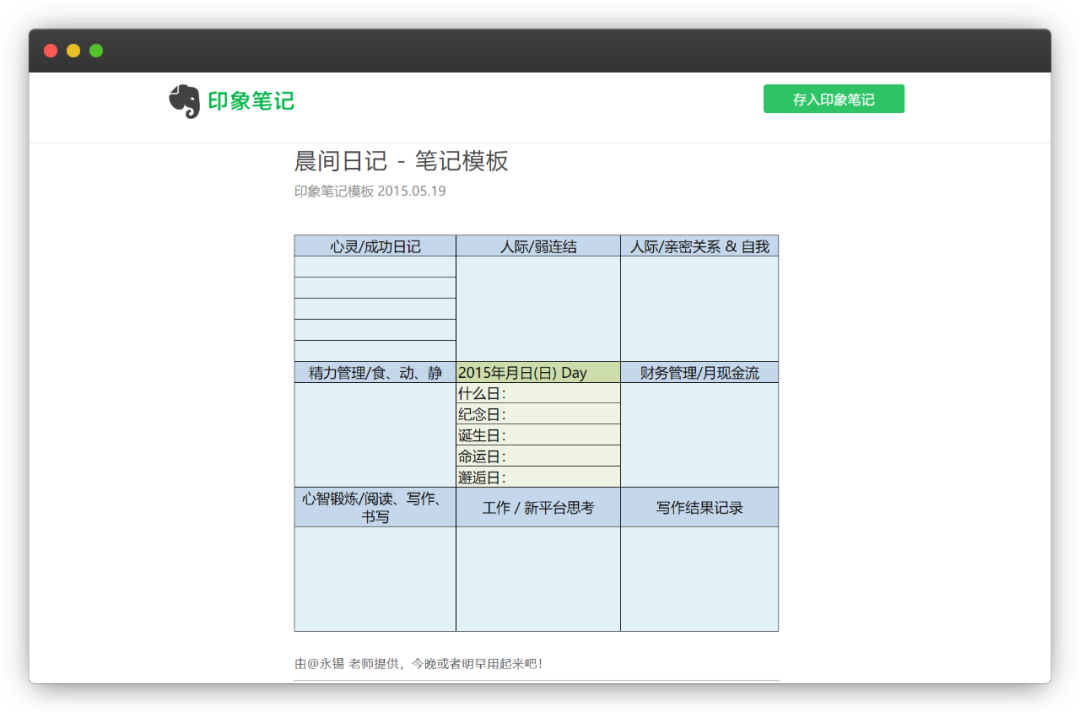Click the 命运日 row in the table
Viewport: 1080px width, 712px height.
[537, 458]
